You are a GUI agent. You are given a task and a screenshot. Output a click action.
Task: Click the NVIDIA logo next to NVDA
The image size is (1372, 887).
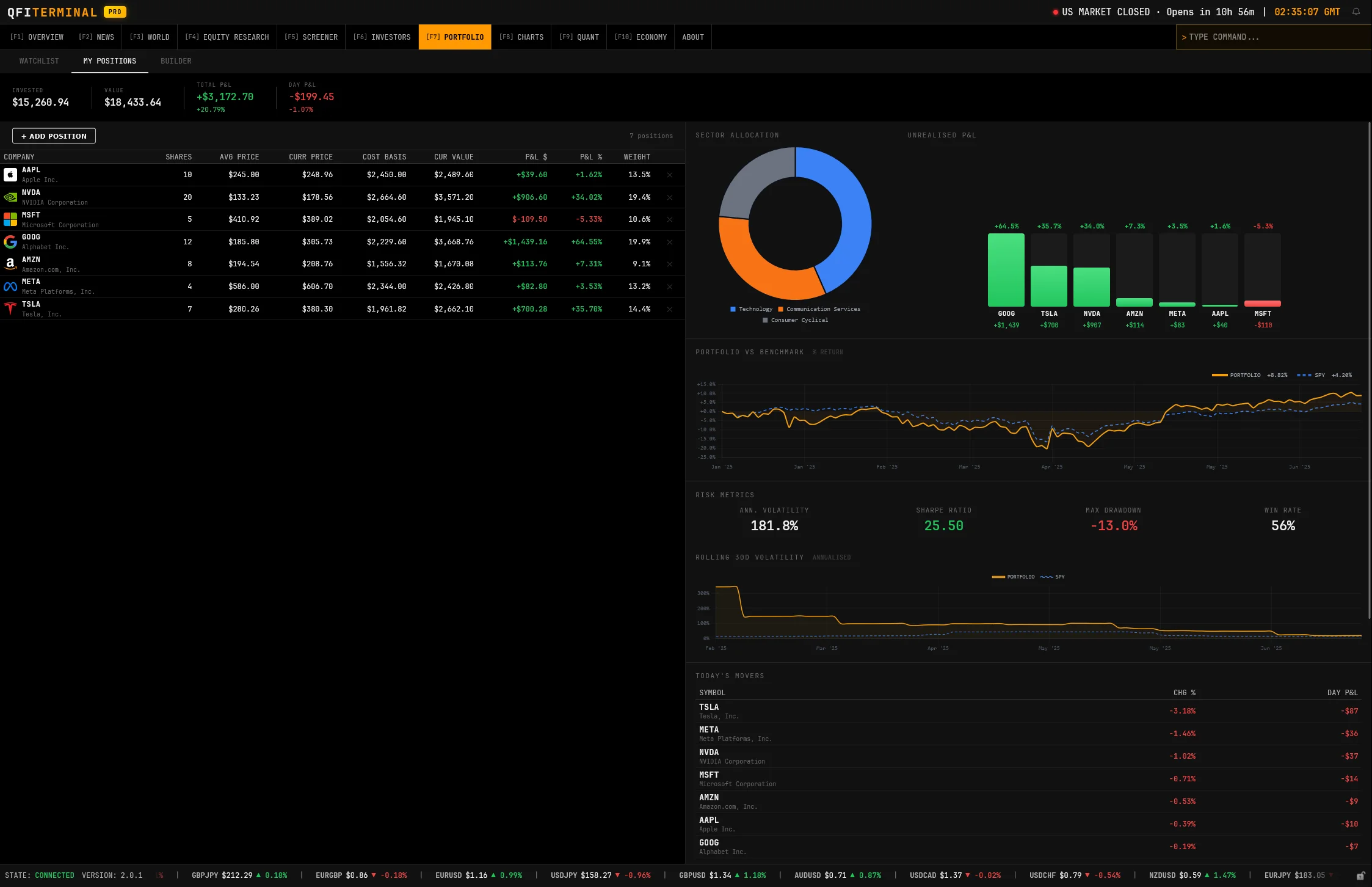pos(10,197)
